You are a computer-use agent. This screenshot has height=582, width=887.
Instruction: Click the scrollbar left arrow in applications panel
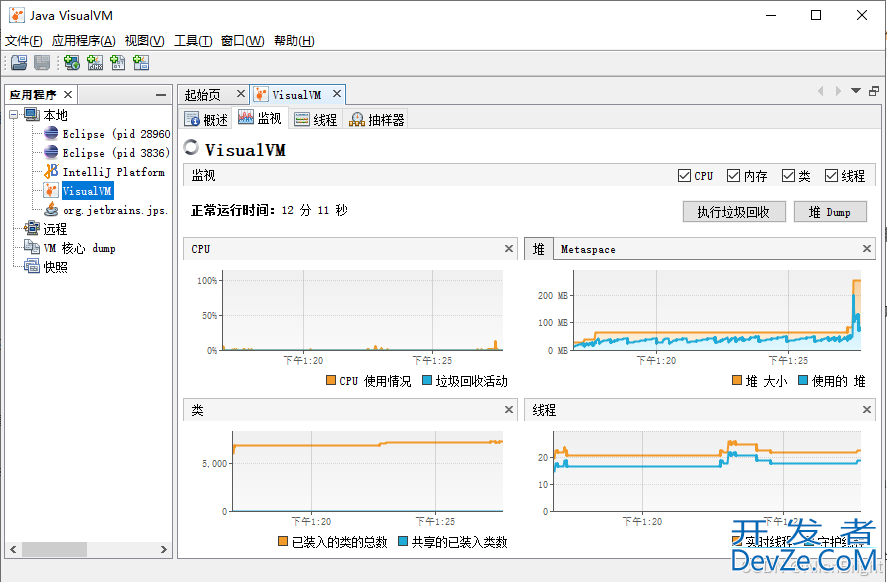pos(14,549)
